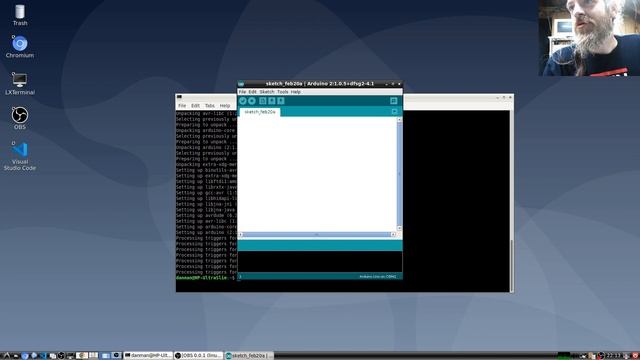The width and height of the screenshot is (640, 360).
Task: Open Arduino Tools menu
Action: (x=282, y=92)
